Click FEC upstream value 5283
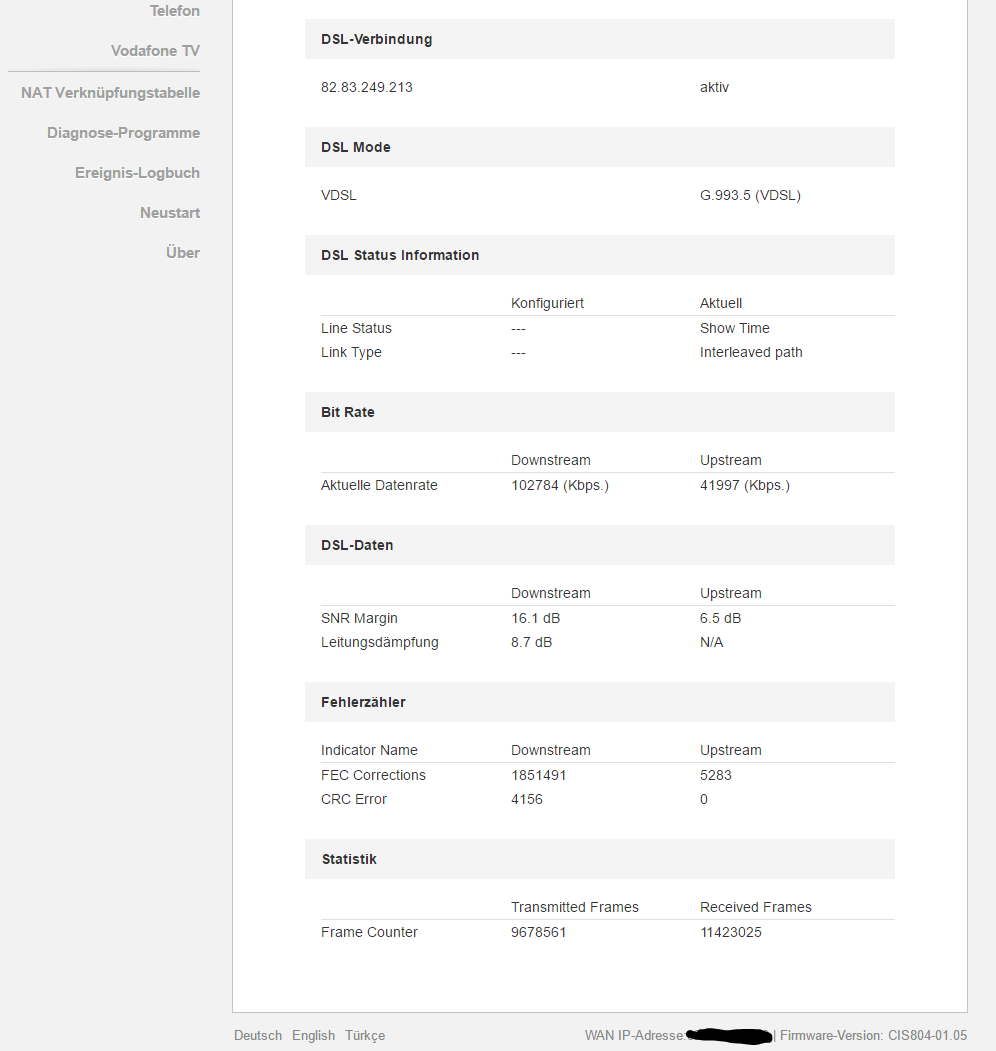 click(716, 775)
